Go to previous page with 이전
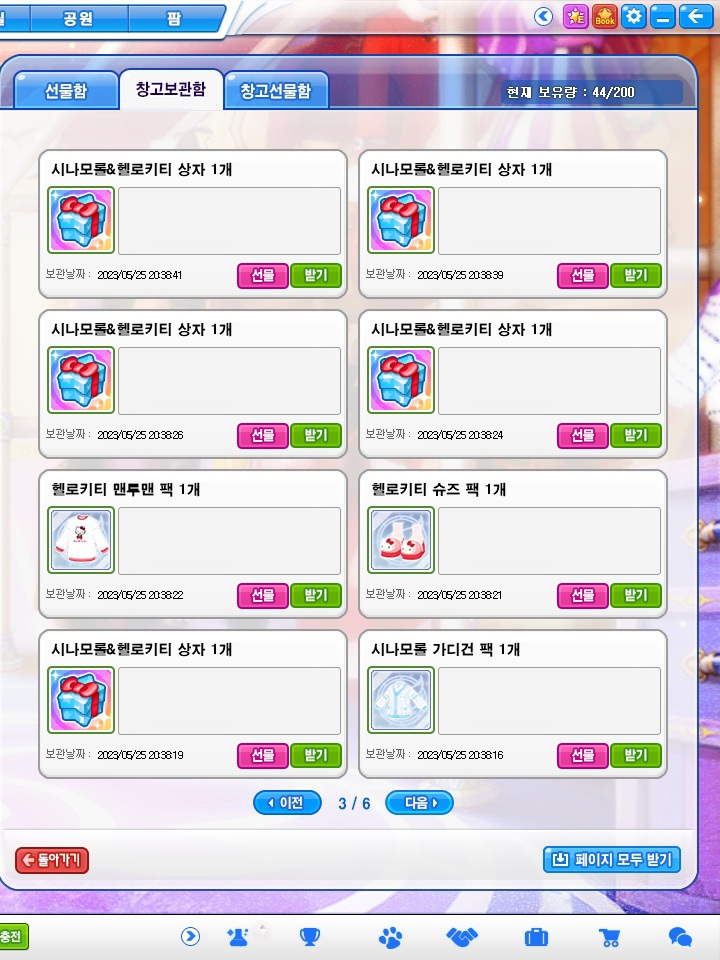Screen dimensions: 720x960 tap(287, 803)
